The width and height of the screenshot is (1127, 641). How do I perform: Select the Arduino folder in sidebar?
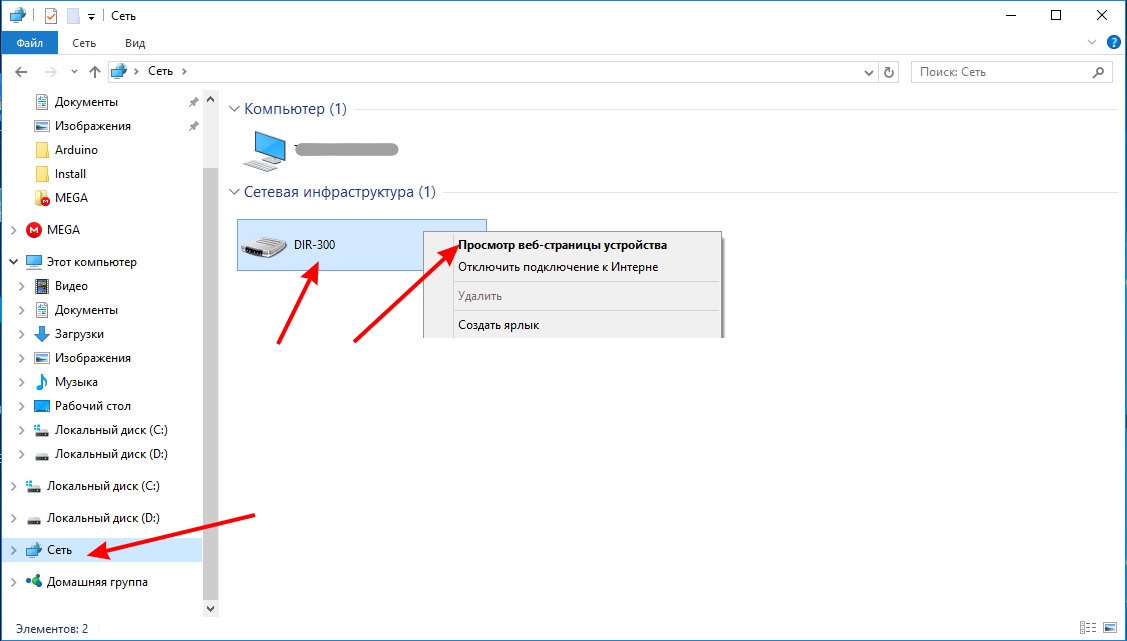76,149
